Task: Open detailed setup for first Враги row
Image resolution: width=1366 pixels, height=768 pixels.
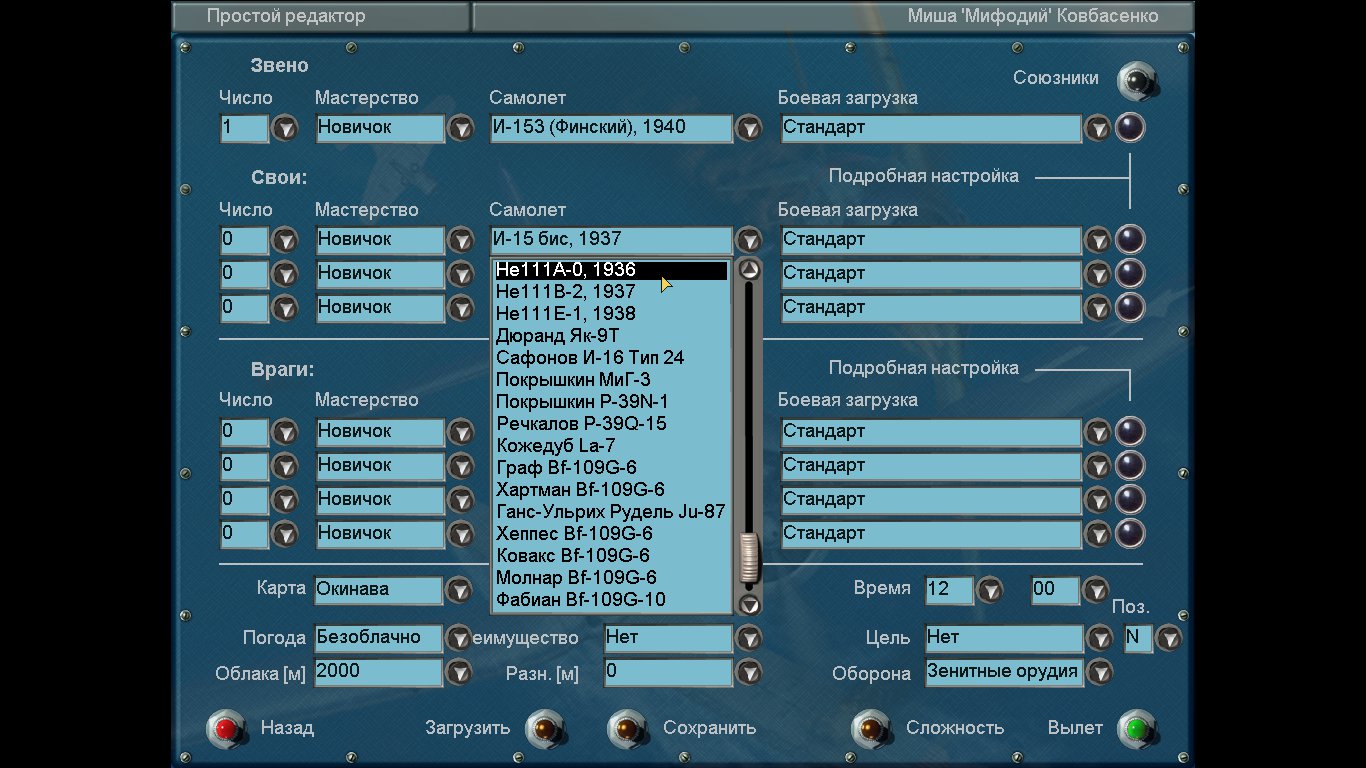Action: pos(1130,432)
